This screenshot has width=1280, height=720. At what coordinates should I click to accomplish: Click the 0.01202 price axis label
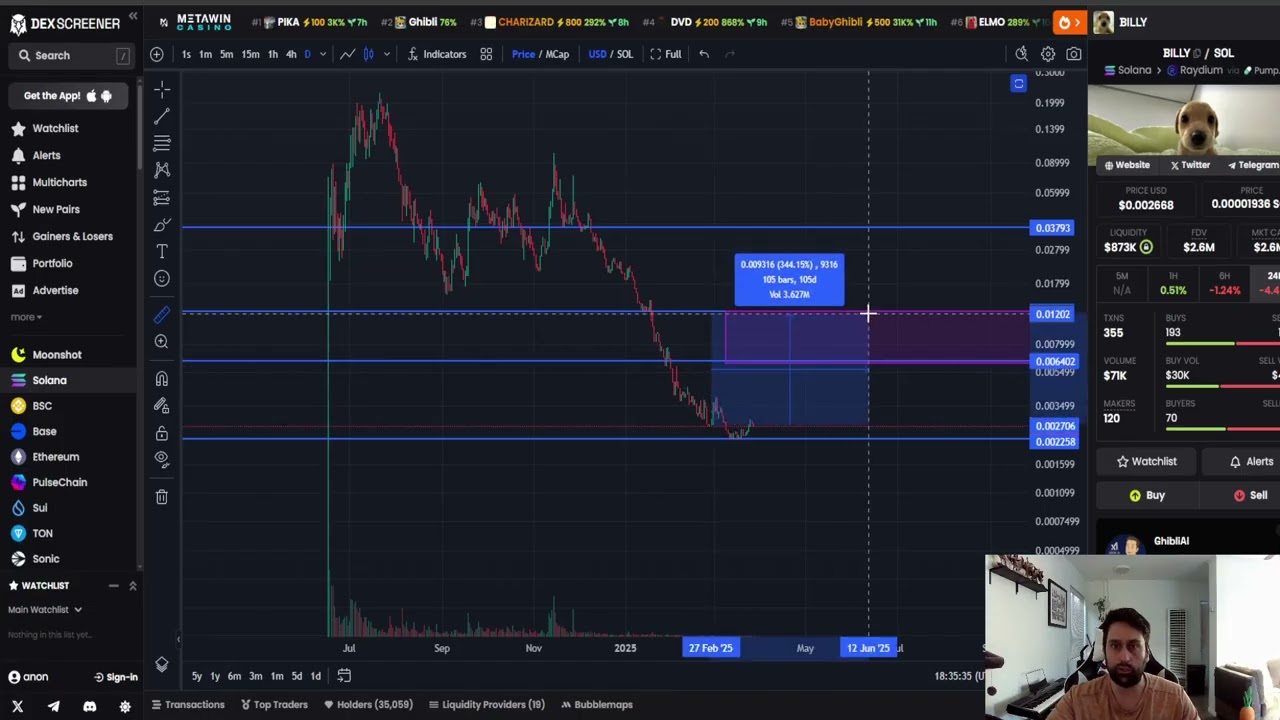click(1052, 315)
